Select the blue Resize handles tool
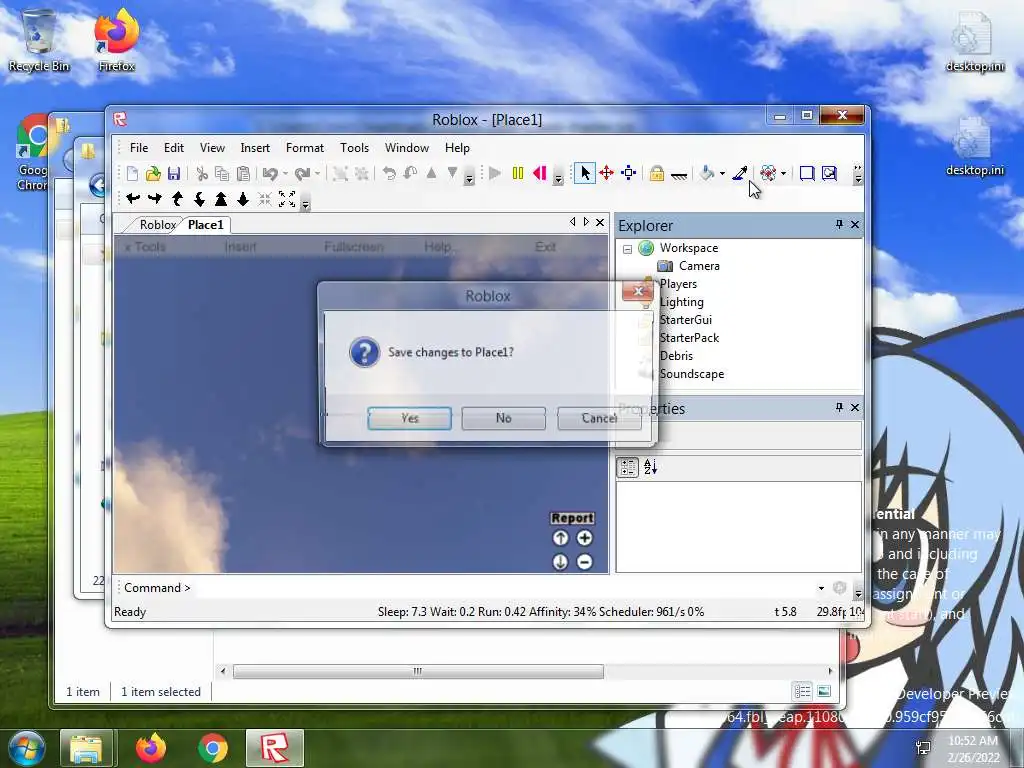Screen dimensions: 1024x768 [x=628, y=173]
